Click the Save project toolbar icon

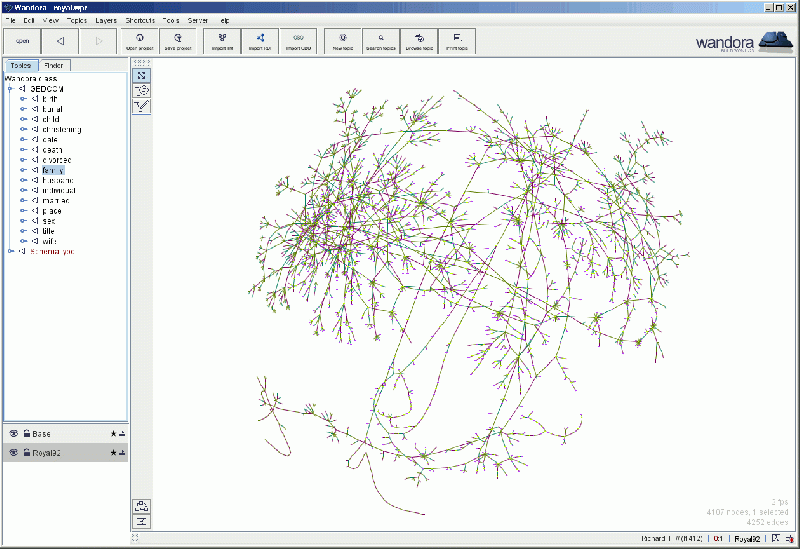pyautogui.click(x=176, y=41)
